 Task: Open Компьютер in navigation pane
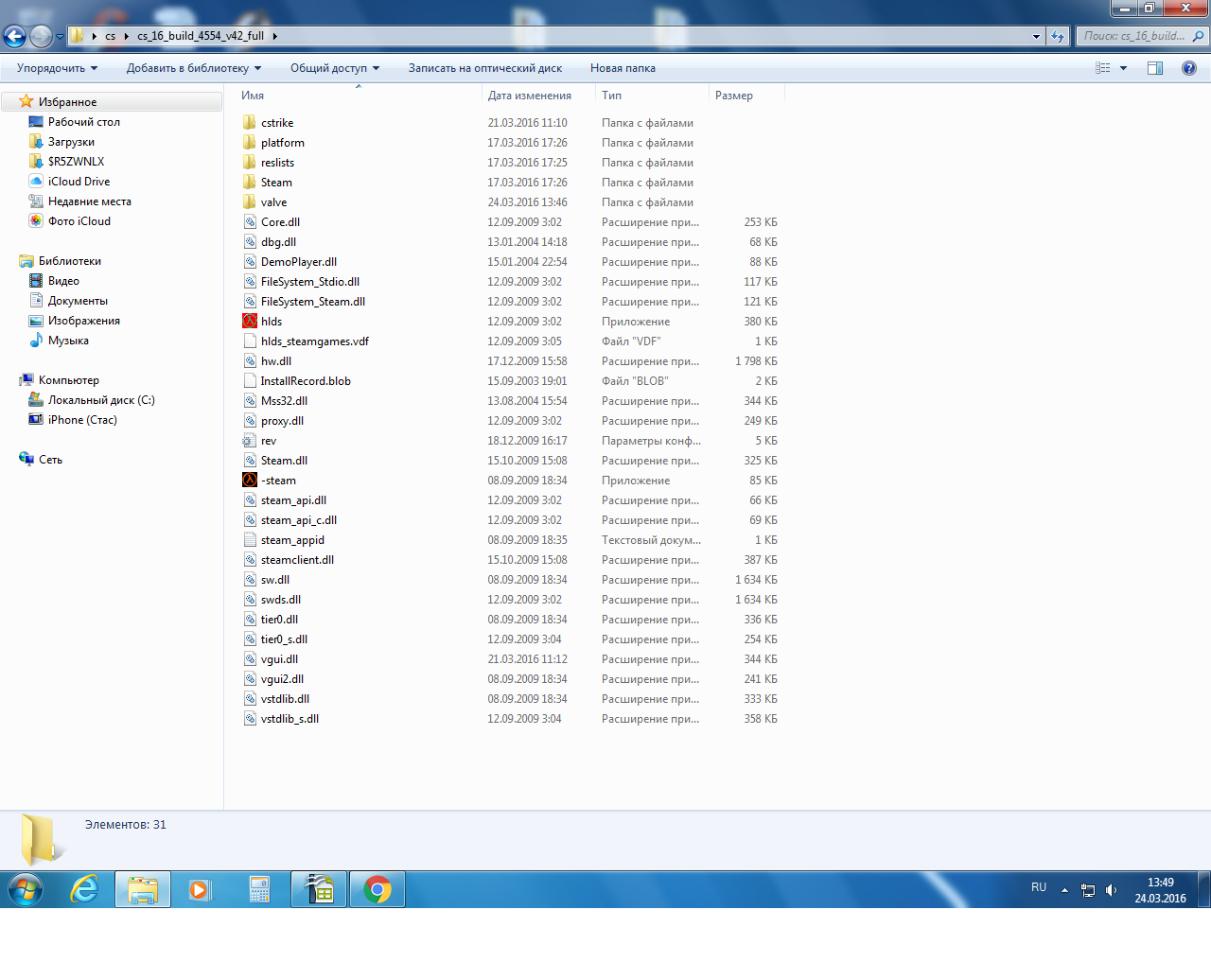coord(68,380)
